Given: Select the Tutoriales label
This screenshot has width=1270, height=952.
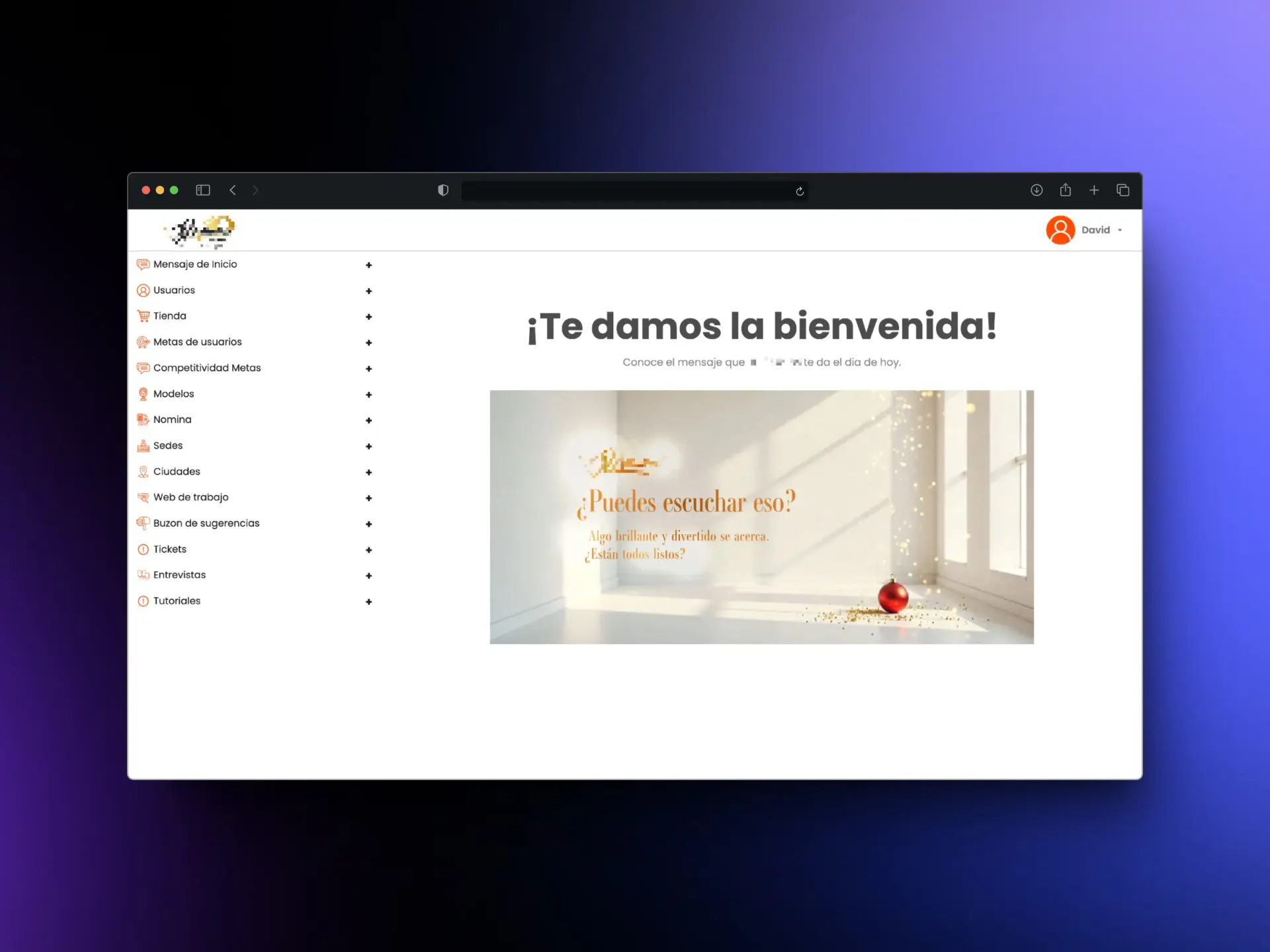Looking at the screenshot, I should [177, 601].
